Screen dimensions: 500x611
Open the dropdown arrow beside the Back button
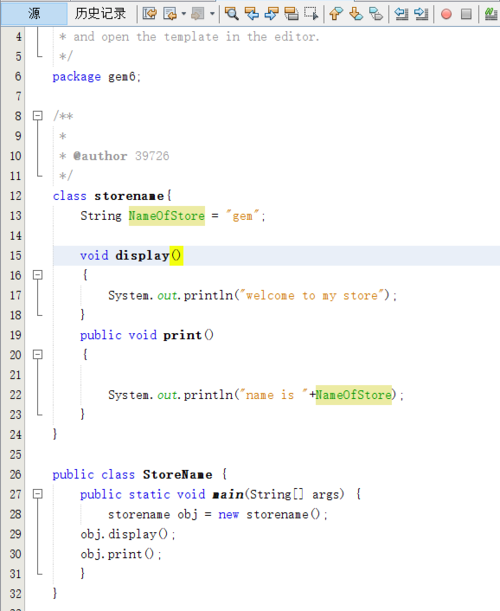point(184,14)
